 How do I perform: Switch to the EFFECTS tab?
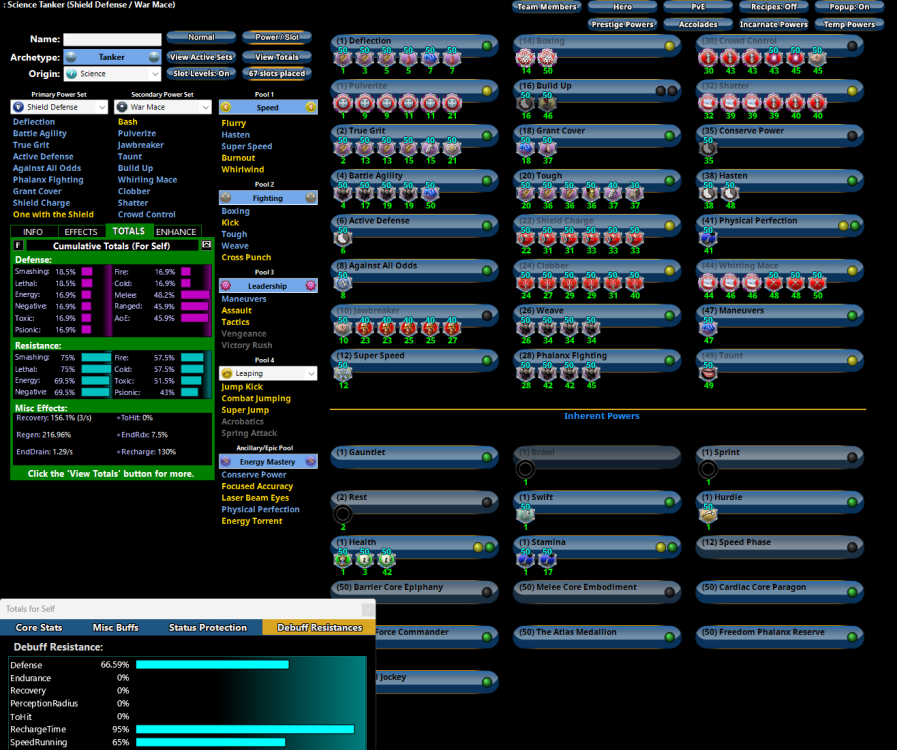click(x=80, y=231)
